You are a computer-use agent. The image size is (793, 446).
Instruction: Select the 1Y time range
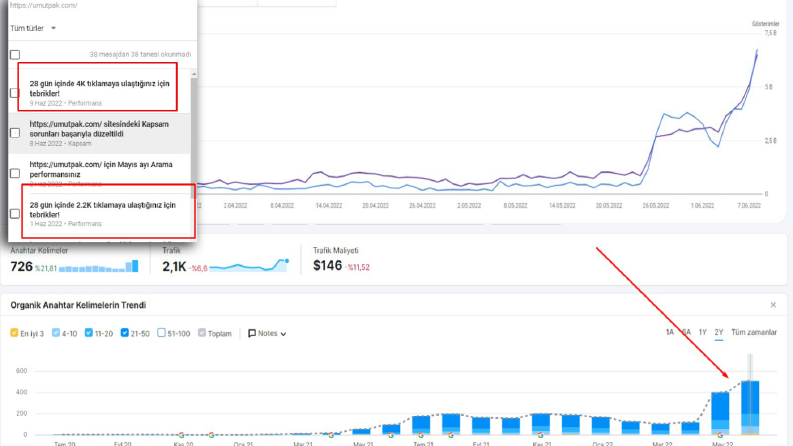coord(702,332)
